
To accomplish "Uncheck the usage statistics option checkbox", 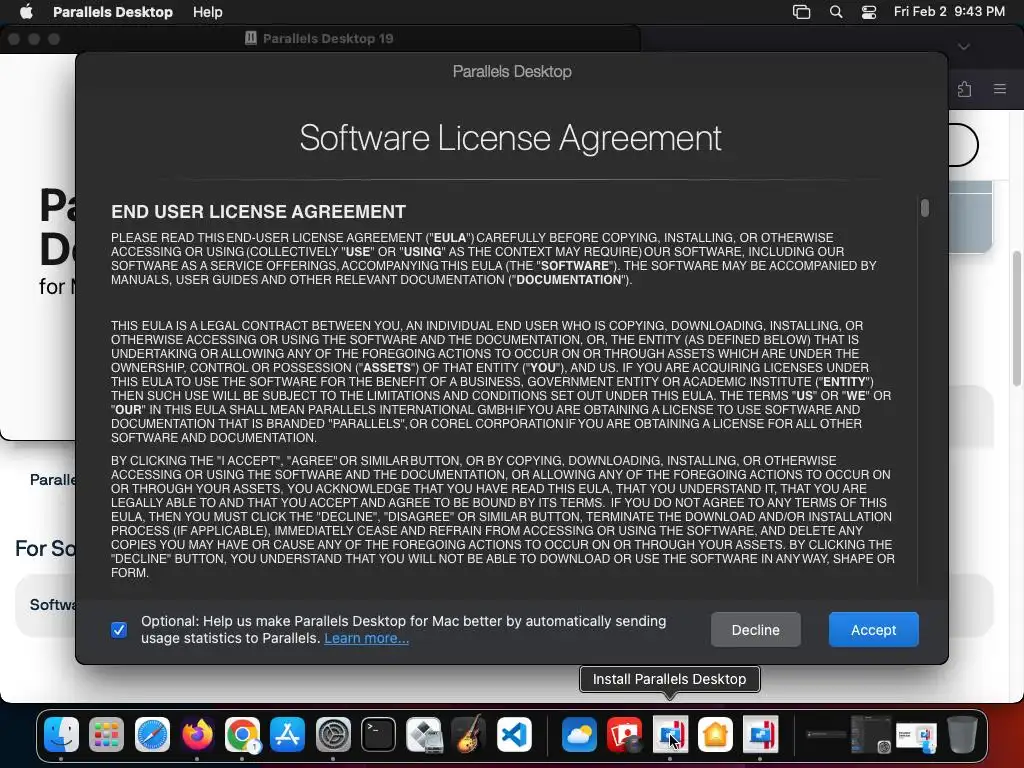I will (119, 630).
